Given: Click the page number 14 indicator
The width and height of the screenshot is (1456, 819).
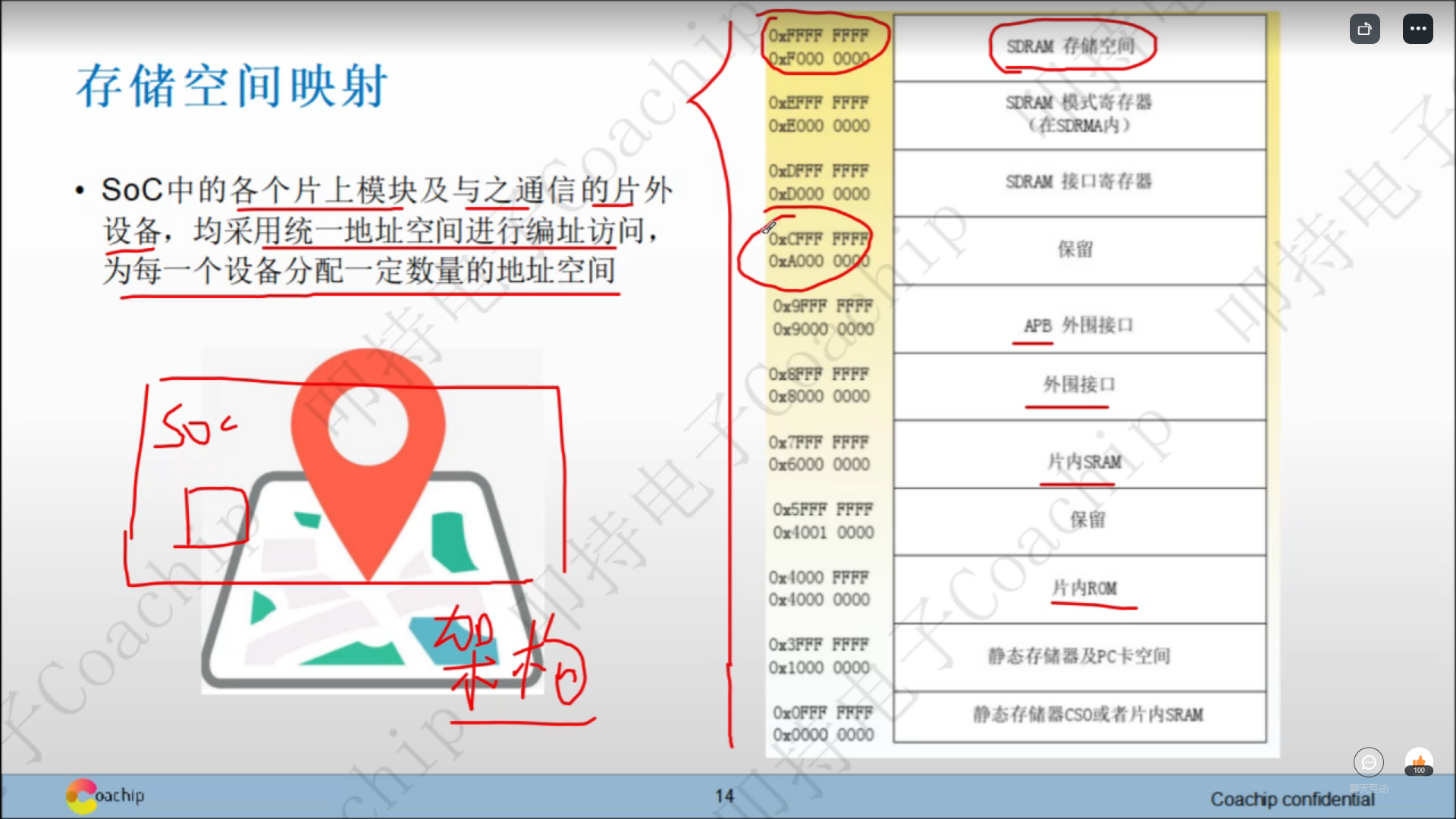Looking at the screenshot, I should tap(725, 796).
